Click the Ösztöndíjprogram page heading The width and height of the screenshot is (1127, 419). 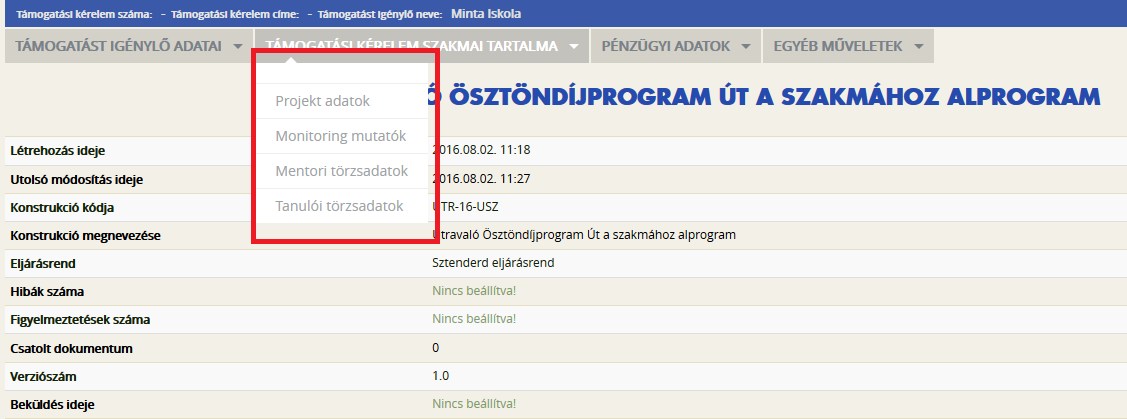click(x=765, y=96)
